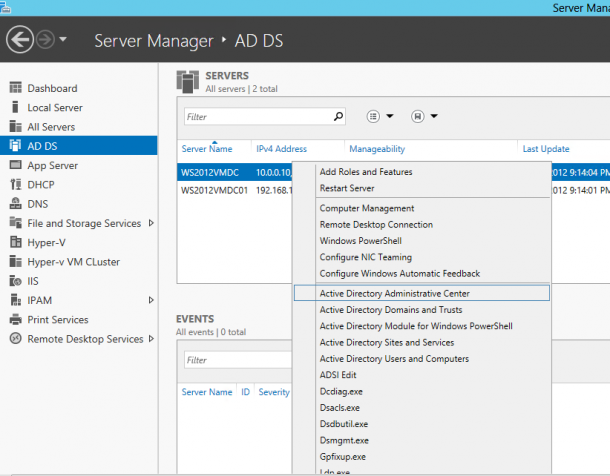Open Active Directory Domains and Trusts
Viewport: 610px width, 476px height.
click(422, 310)
